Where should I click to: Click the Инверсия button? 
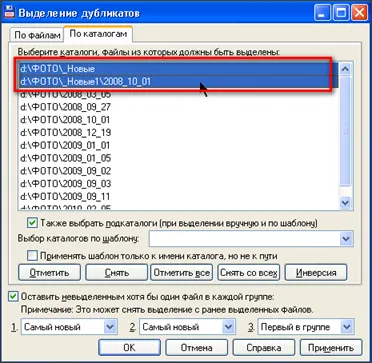(x=316, y=273)
